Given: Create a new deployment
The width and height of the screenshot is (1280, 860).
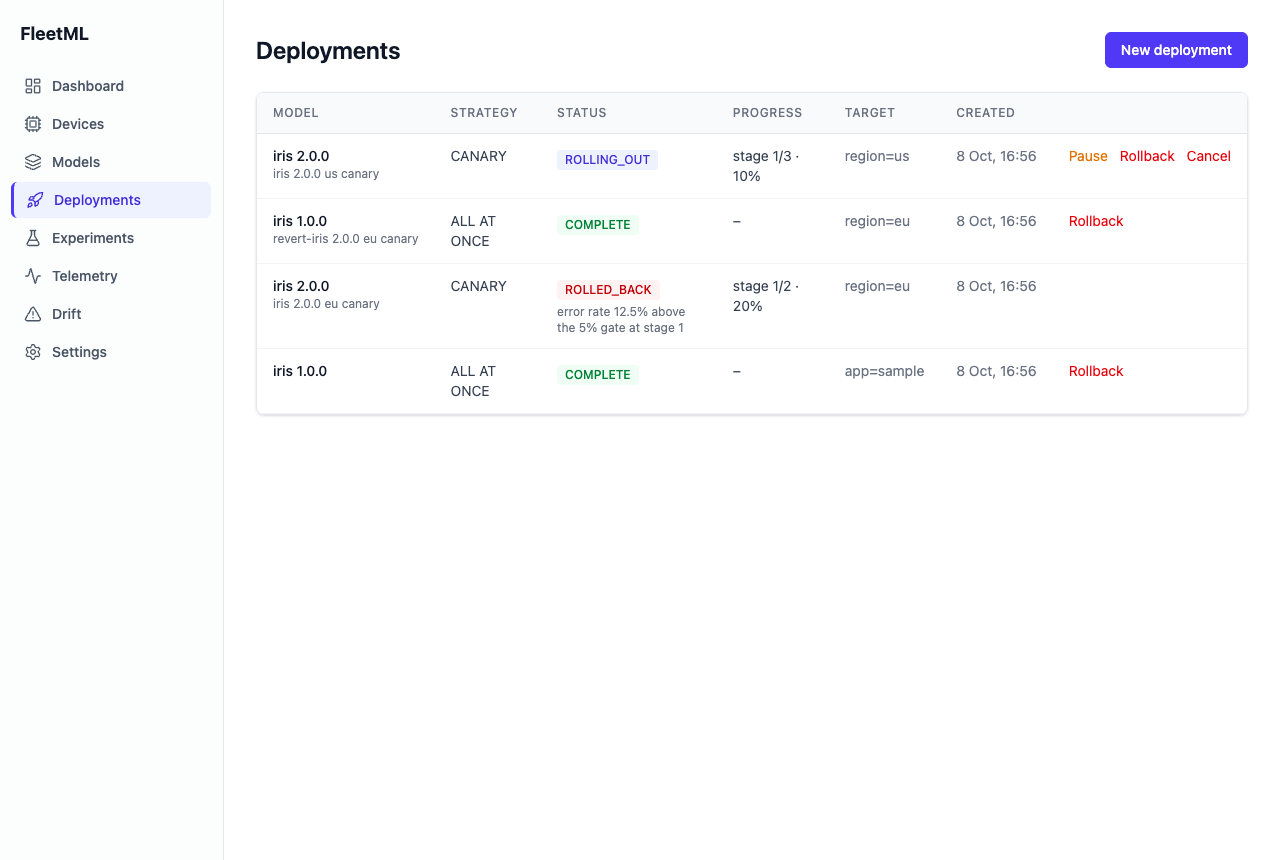Looking at the screenshot, I should coord(1176,50).
